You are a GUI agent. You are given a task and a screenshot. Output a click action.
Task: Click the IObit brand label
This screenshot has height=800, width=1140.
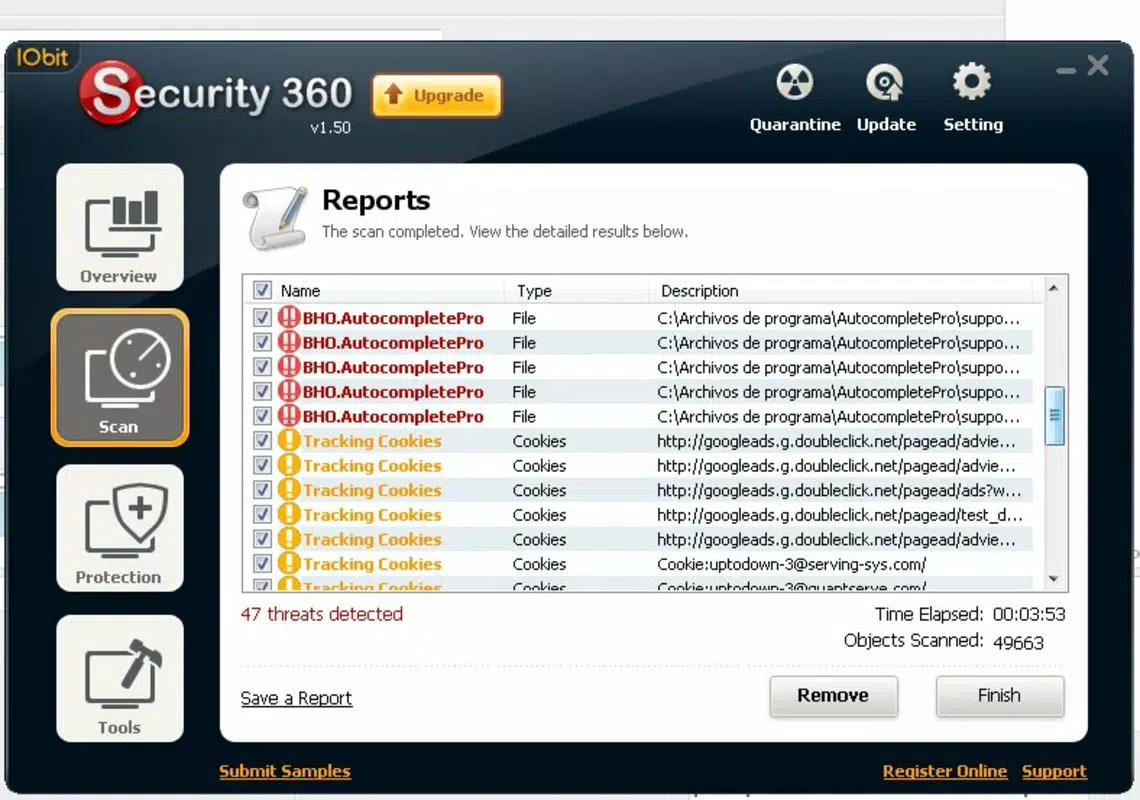pos(42,57)
